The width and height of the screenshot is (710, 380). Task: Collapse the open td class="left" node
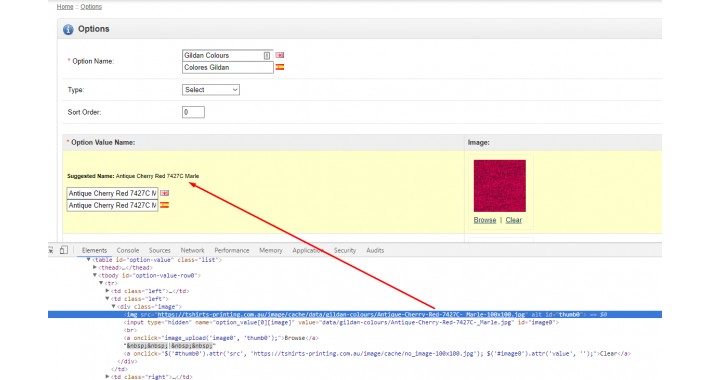point(107,298)
